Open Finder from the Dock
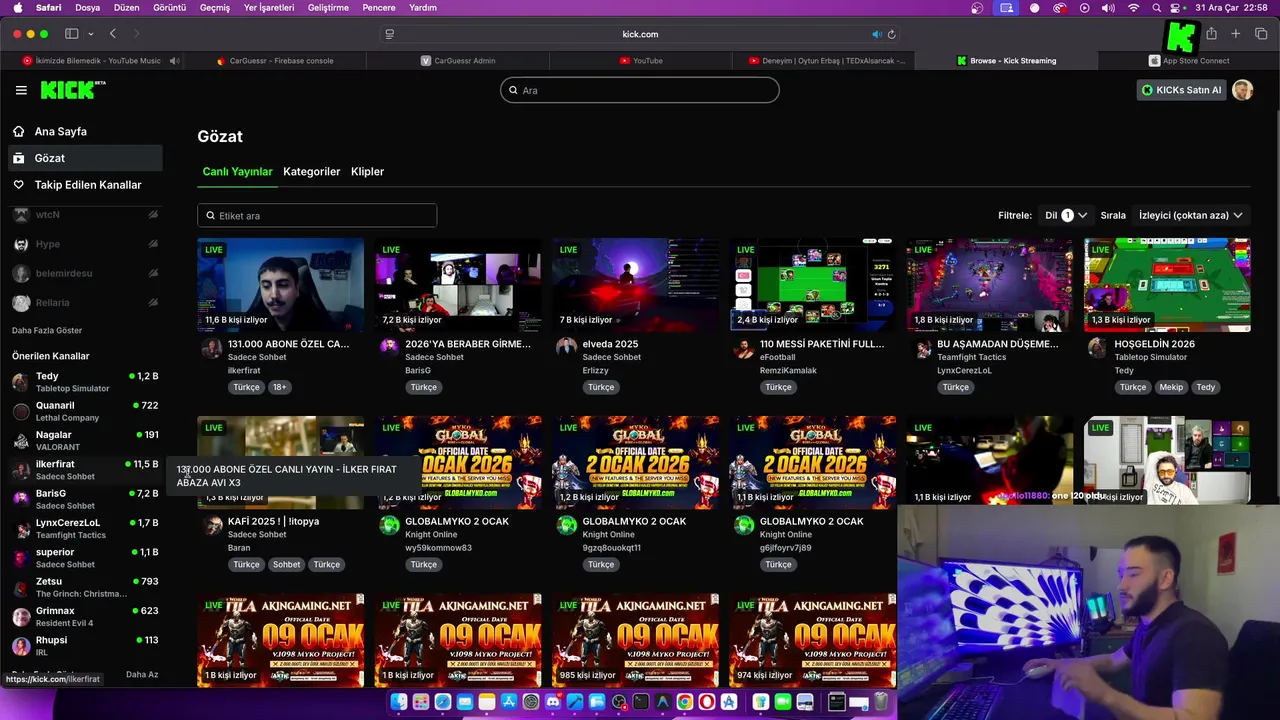1280x720 pixels. pos(399,702)
